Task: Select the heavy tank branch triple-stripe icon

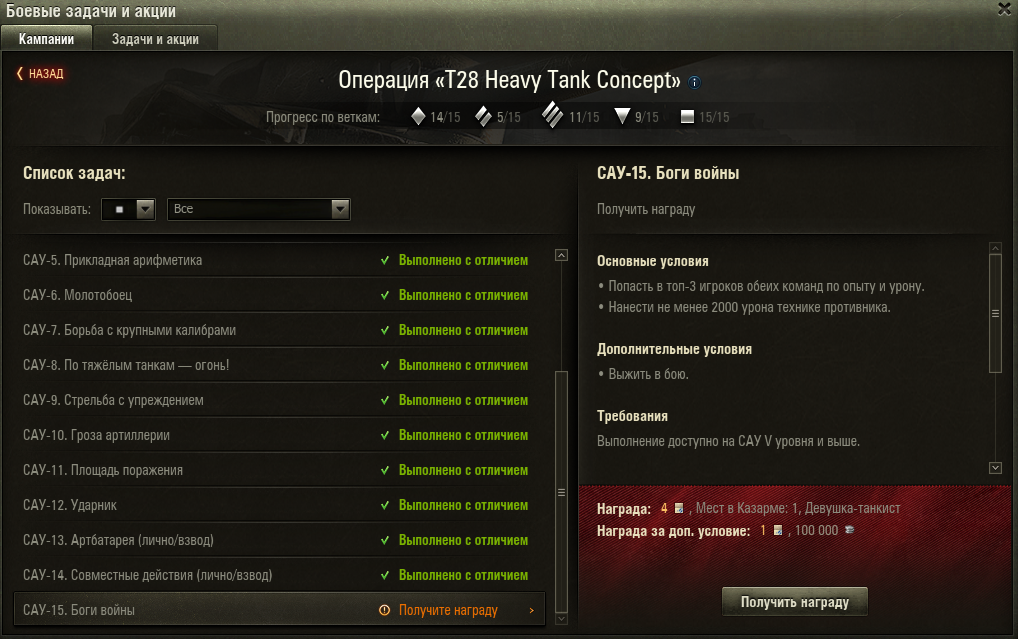Action: (552, 115)
